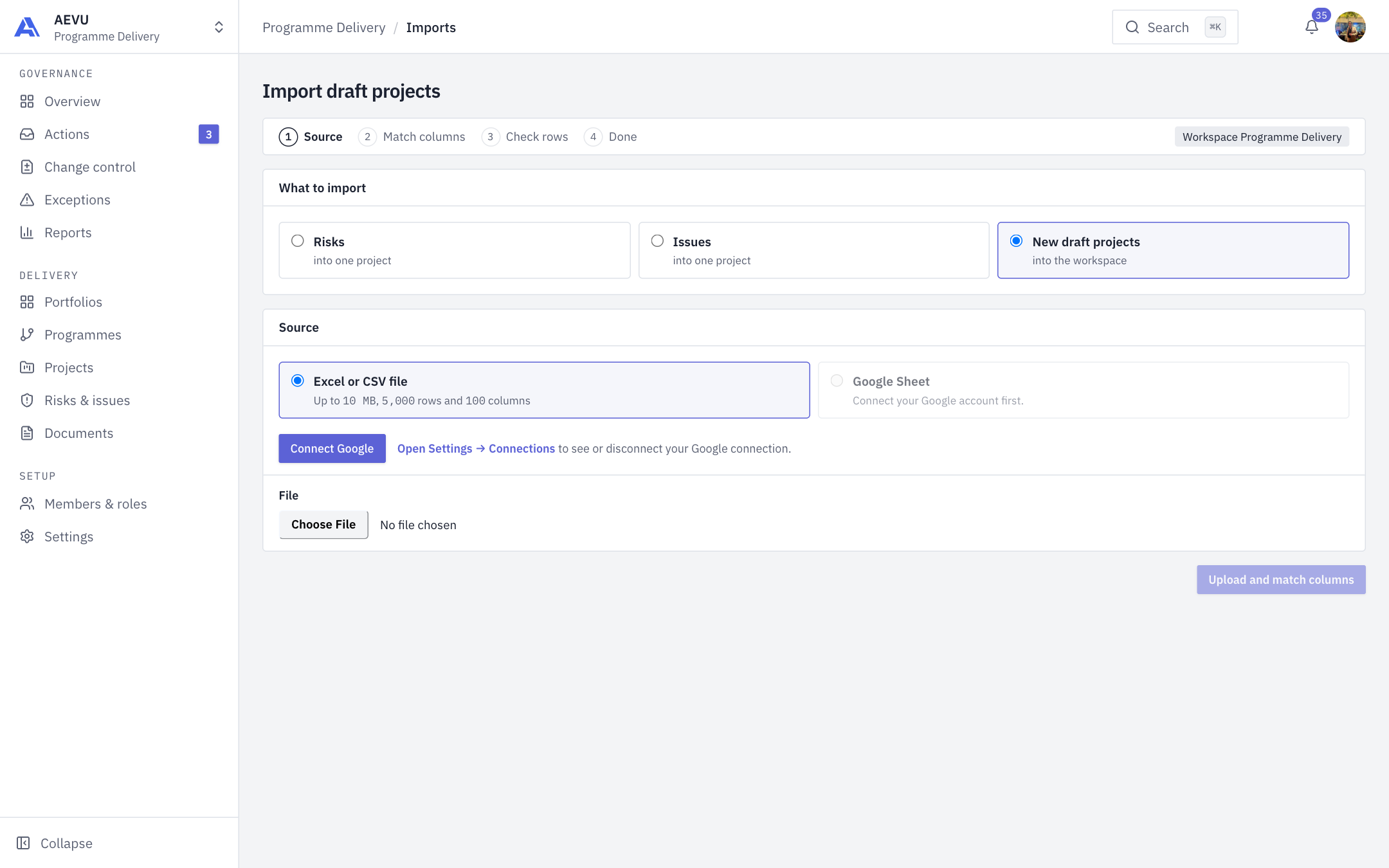Select the Google Sheet source radio

click(837, 381)
